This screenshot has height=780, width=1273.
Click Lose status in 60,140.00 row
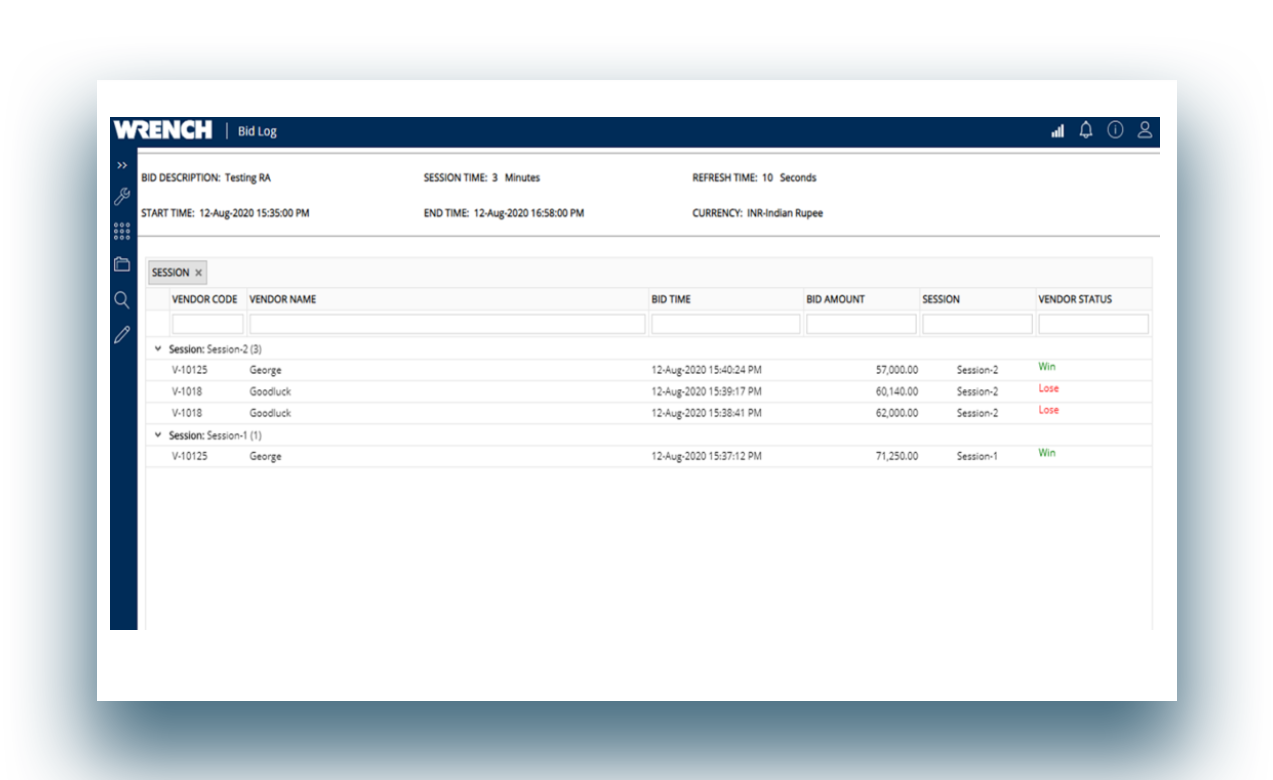(1048, 388)
